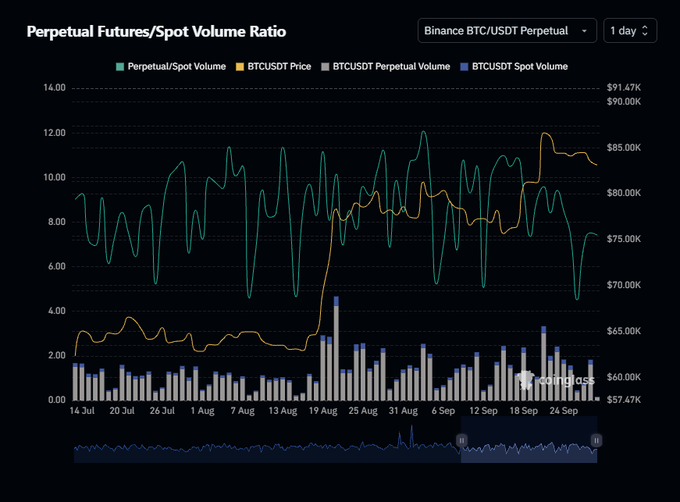Click the 13 Aug x-axis label
Viewport: 680px width, 502px height.
[283, 411]
